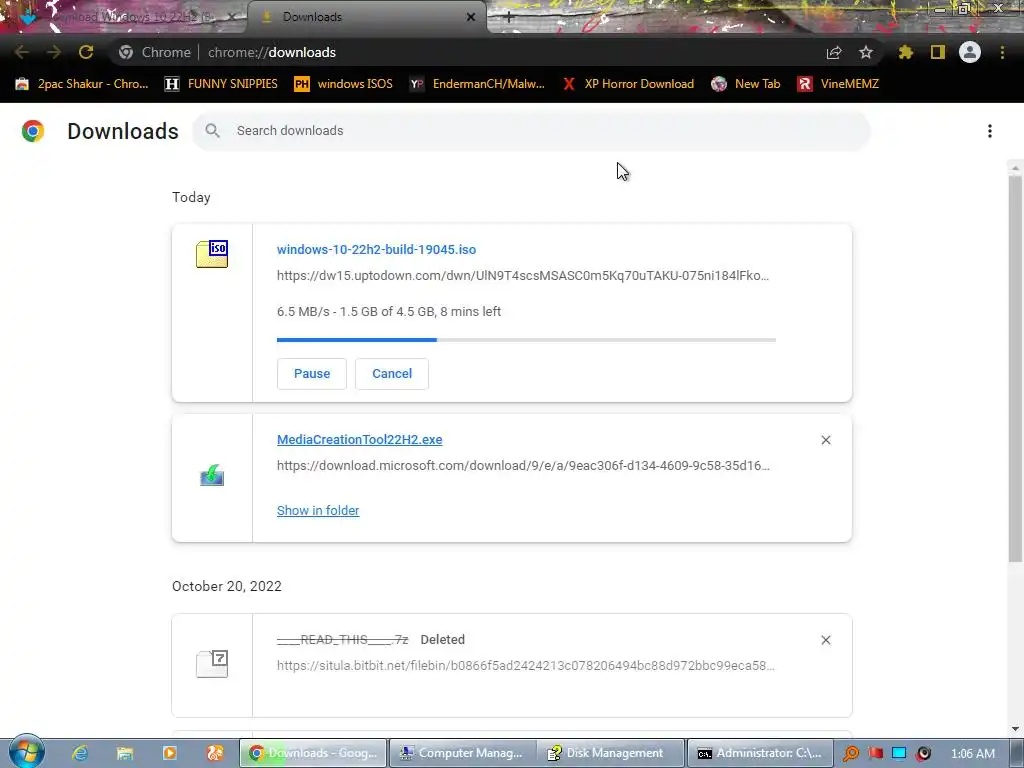Open FUNNY SNIPPIES bookmark
1024x768 pixels.
(x=221, y=84)
